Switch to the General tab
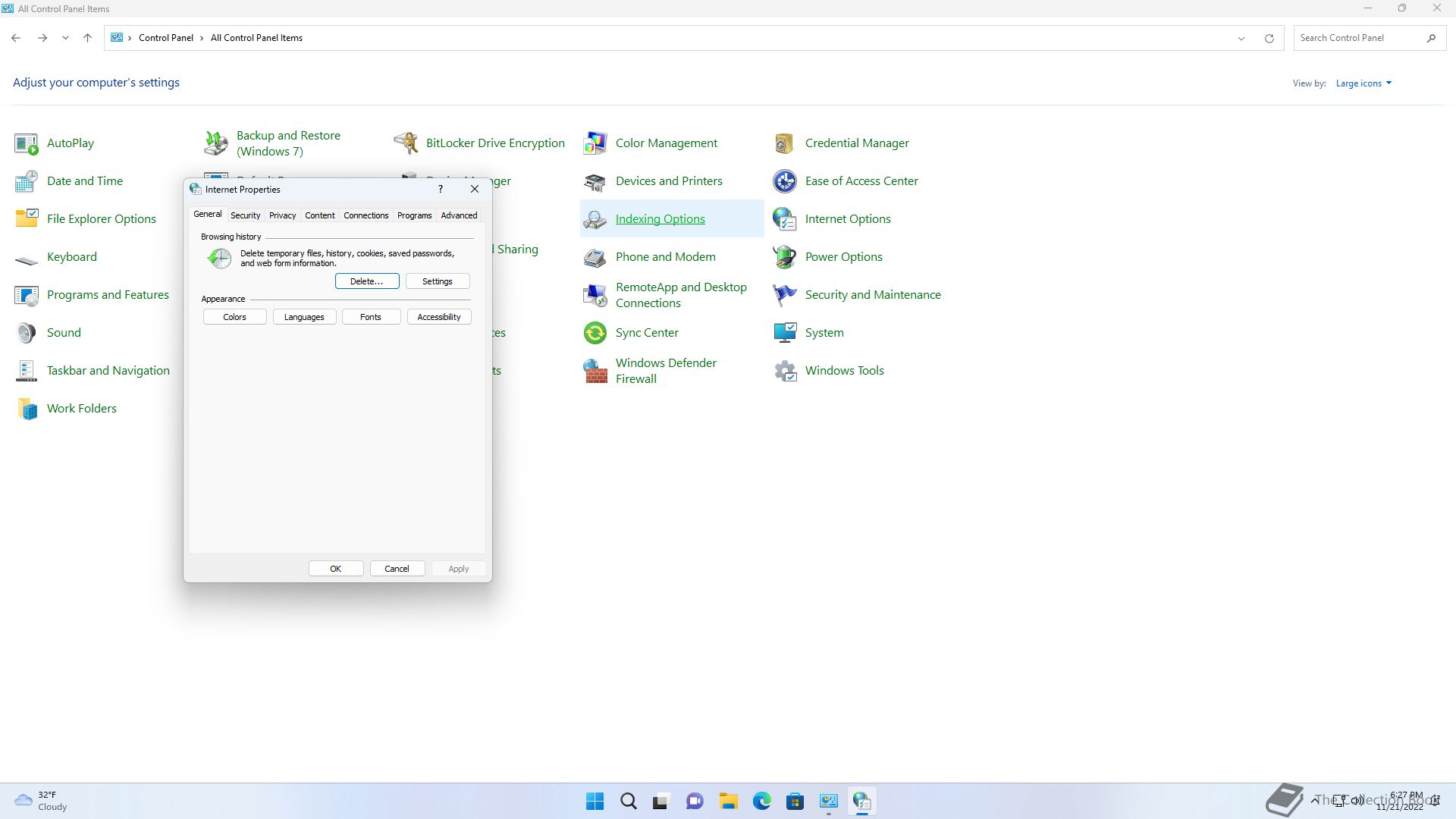This screenshot has height=819, width=1456. pos(207,215)
